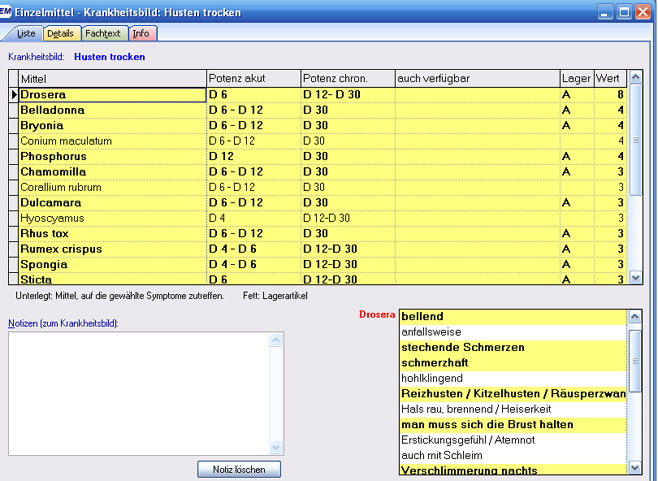Click the row pointer arrow beside Drosera
Screen dimensions: 658x481
point(14,94)
